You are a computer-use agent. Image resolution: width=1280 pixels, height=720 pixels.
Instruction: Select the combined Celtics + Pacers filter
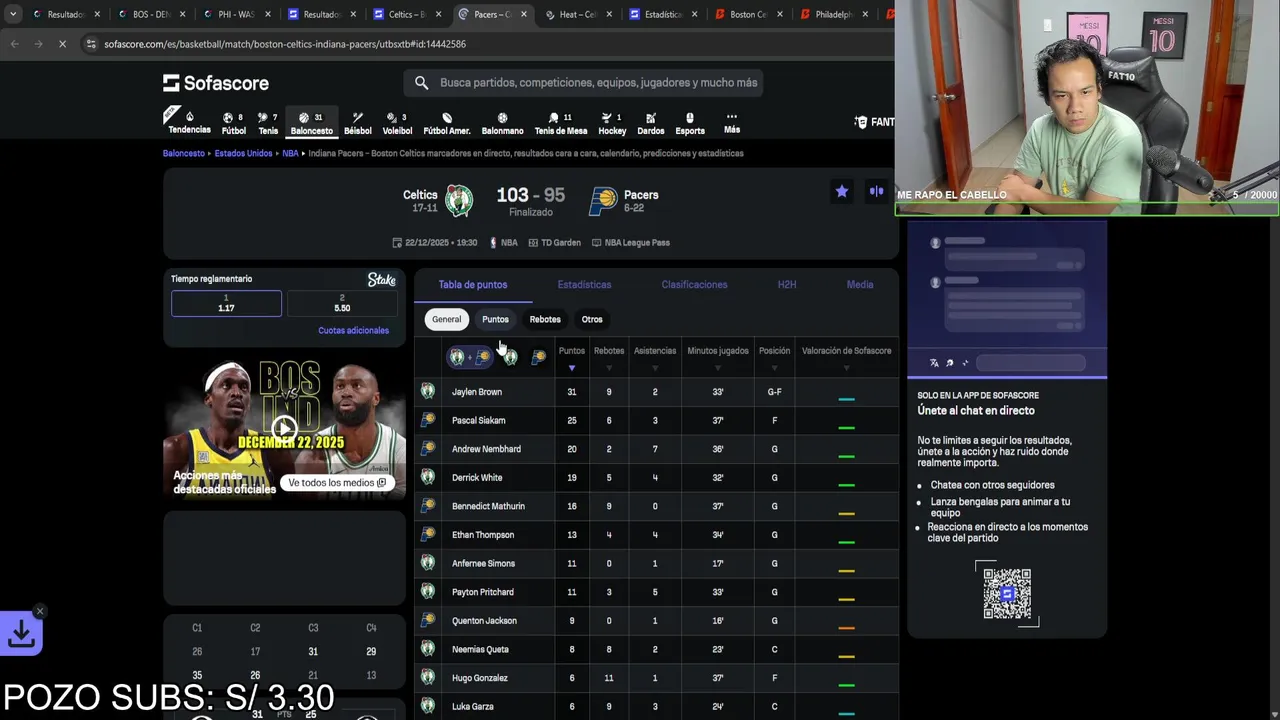point(470,357)
